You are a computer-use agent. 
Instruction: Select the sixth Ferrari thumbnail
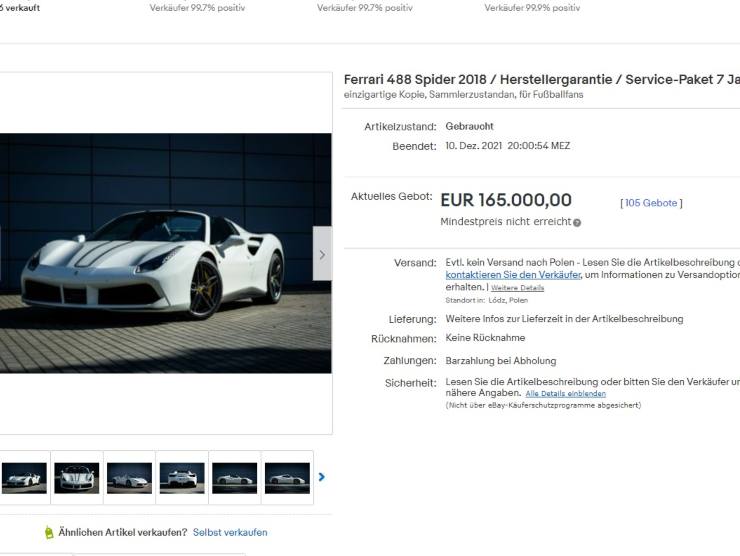click(287, 478)
